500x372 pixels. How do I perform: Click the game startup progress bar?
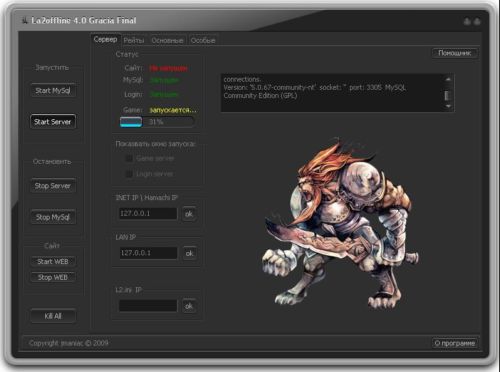157,122
